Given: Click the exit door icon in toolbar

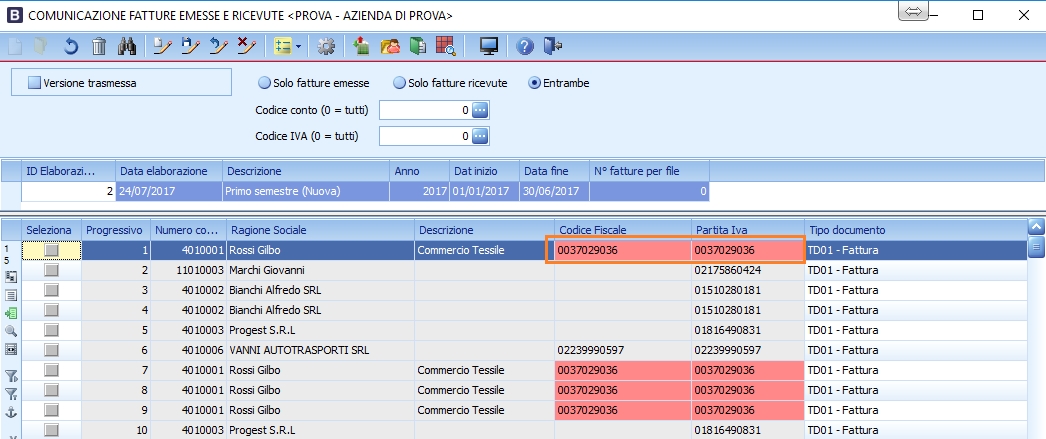Looking at the screenshot, I should [553, 46].
